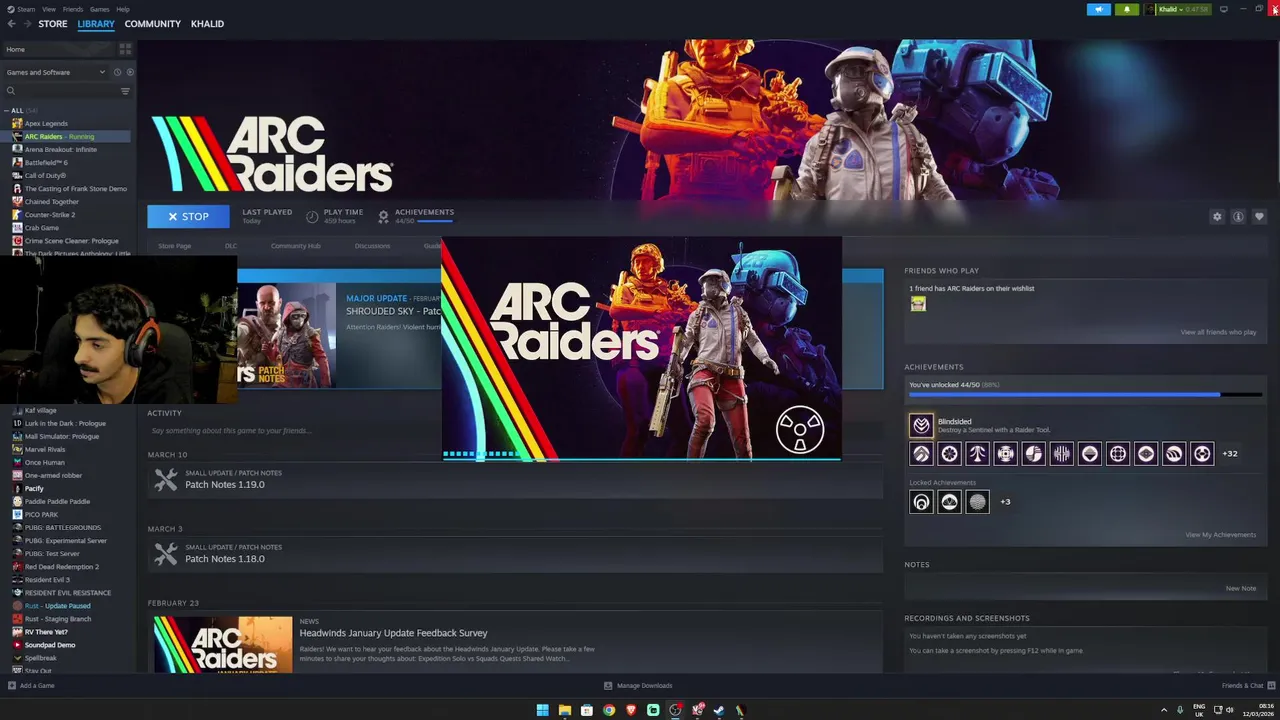This screenshot has height=720, width=1280.
Task: Create a New Note
Action: click(x=1240, y=588)
